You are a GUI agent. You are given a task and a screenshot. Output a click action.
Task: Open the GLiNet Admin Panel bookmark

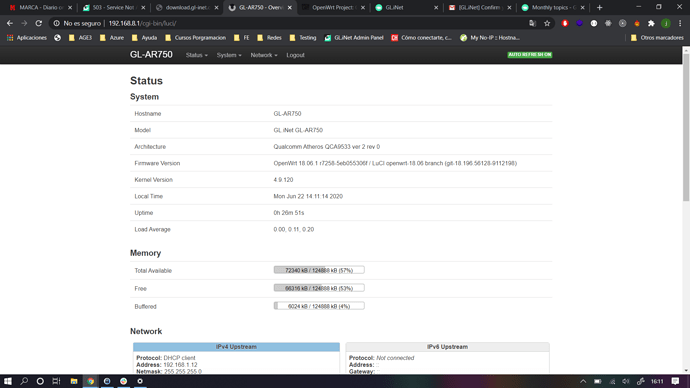pyautogui.click(x=354, y=38)
